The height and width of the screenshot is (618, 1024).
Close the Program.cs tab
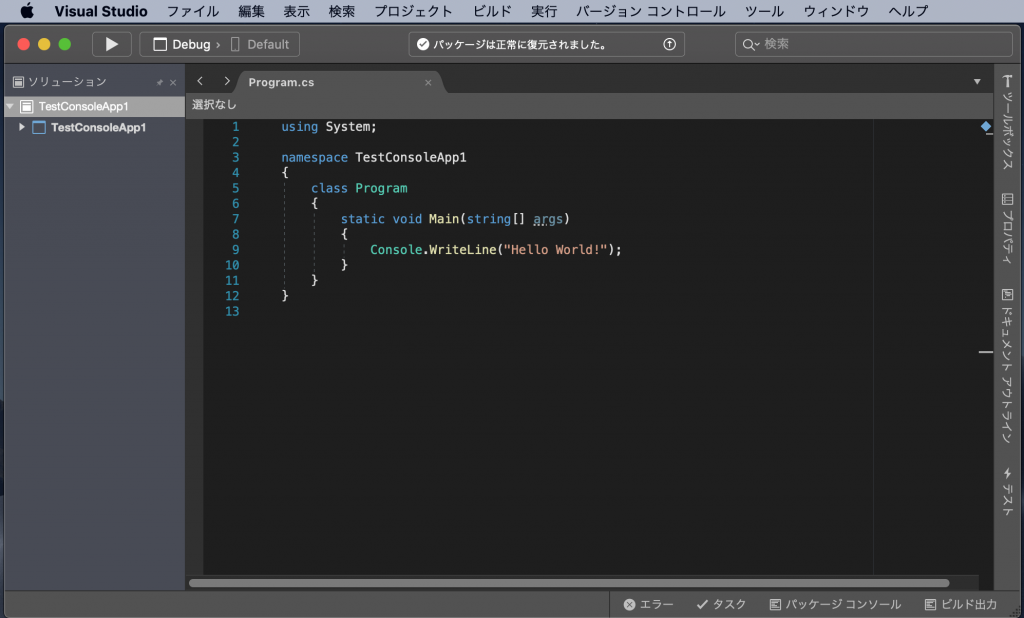(x=428, y=82)
